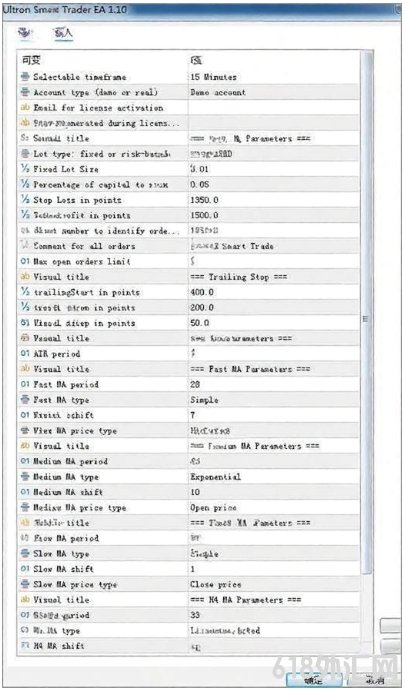
Task: Click the icon beside H4 MA shift
Action: (x=25, y=646)
